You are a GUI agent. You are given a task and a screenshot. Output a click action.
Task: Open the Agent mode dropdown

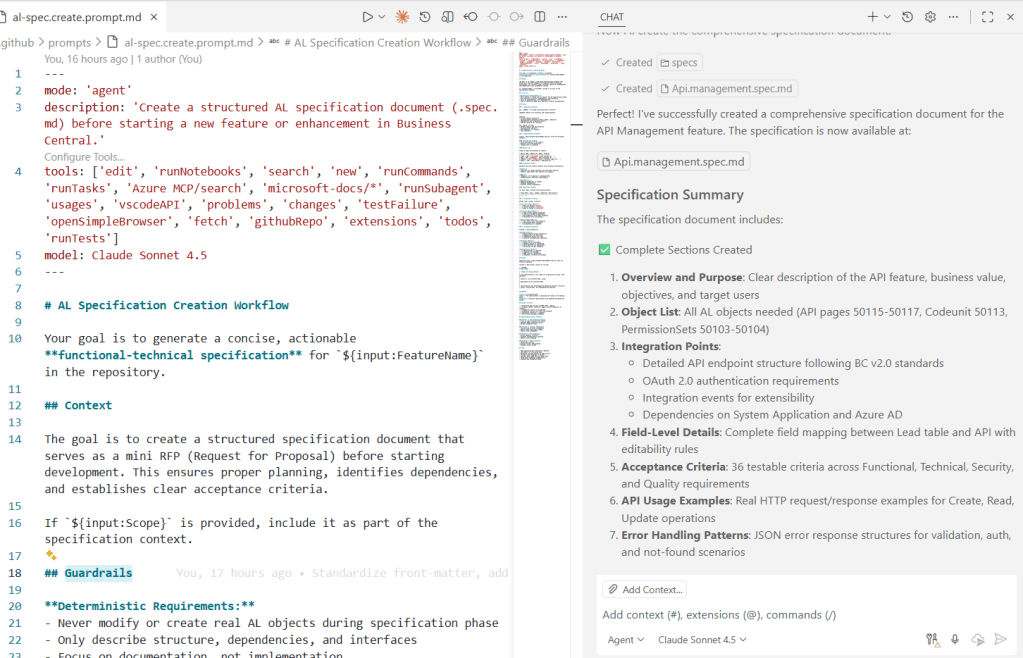(626, 640)
